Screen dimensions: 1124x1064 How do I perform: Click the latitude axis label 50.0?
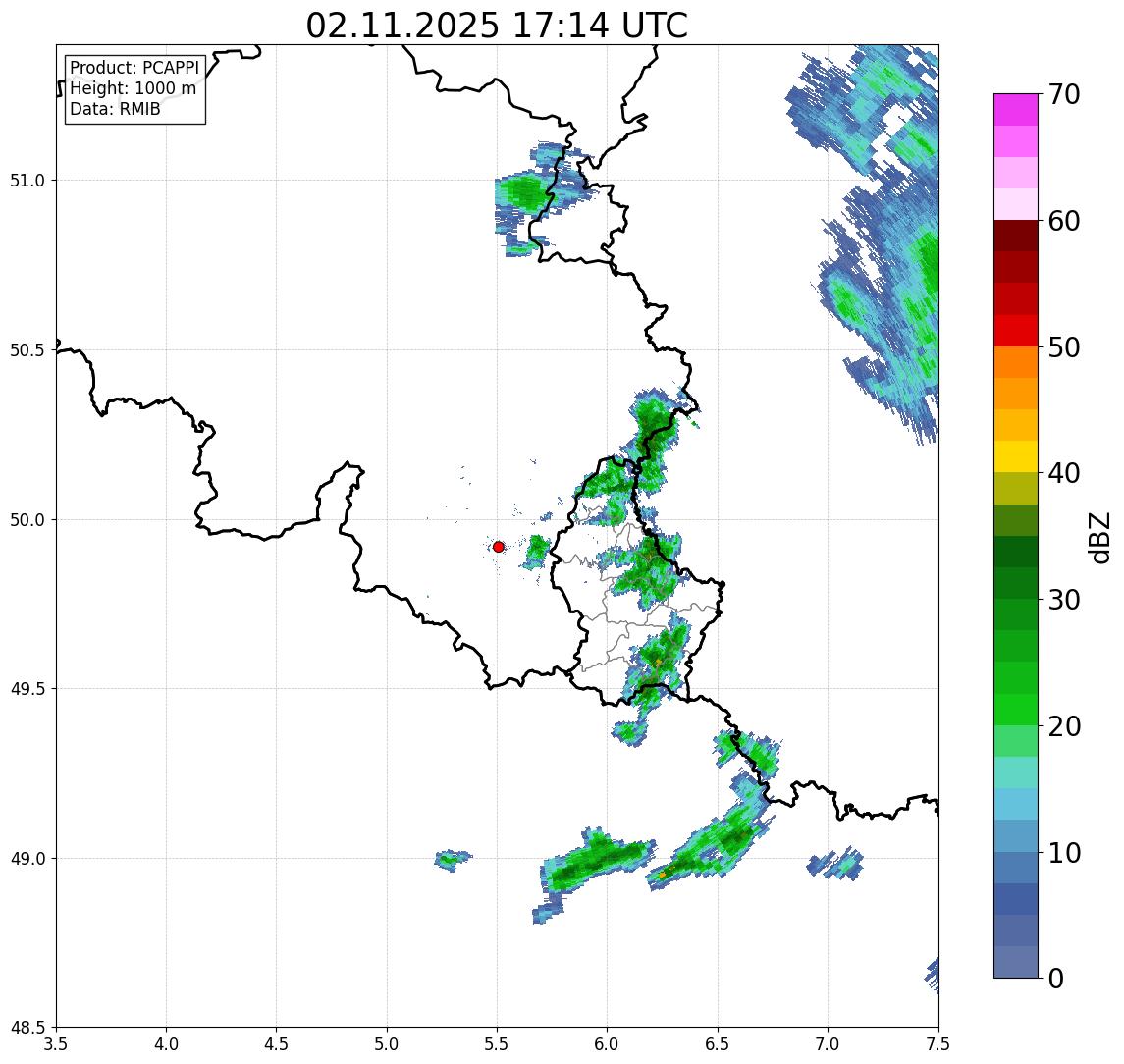point(27,520)
